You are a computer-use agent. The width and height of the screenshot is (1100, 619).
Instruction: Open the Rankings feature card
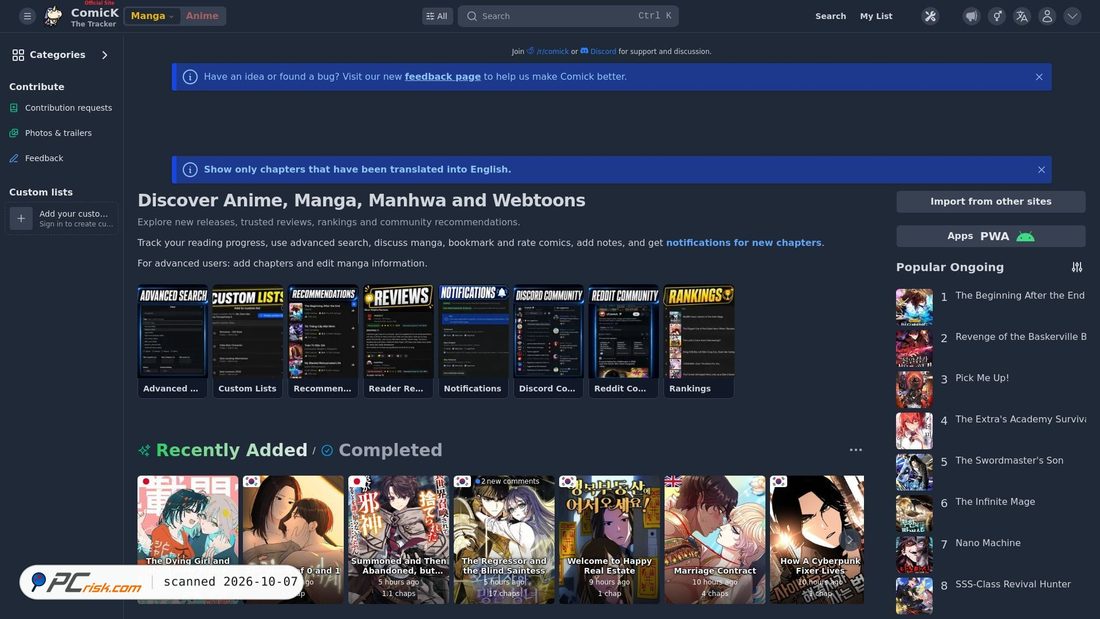pyautogui.click(x=699, y=341)
